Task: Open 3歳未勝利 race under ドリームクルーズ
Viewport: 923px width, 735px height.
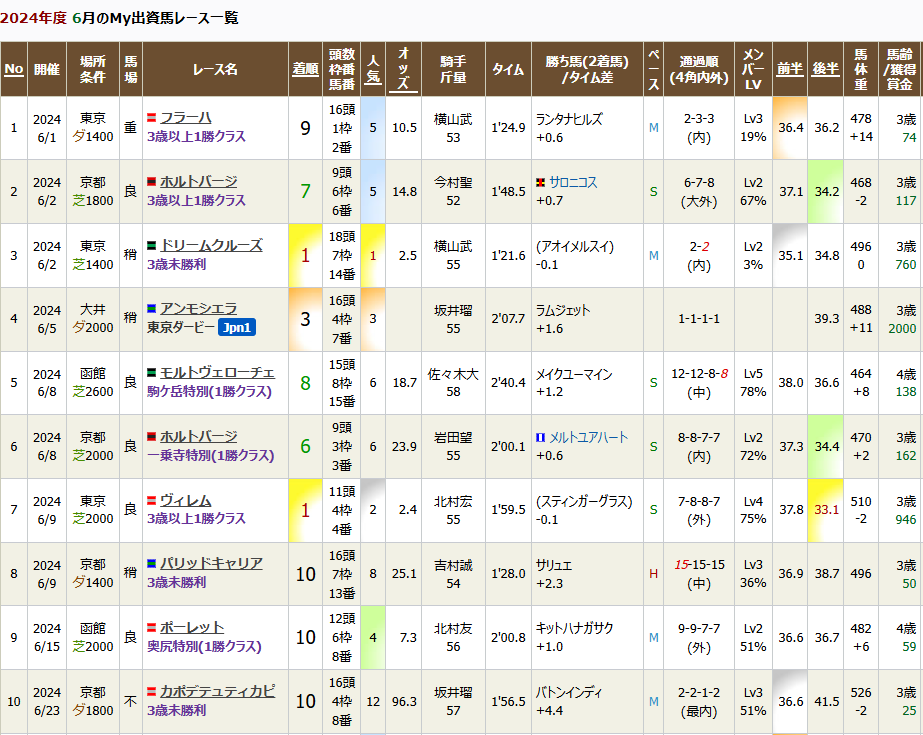Action: [x=177, y=265]
